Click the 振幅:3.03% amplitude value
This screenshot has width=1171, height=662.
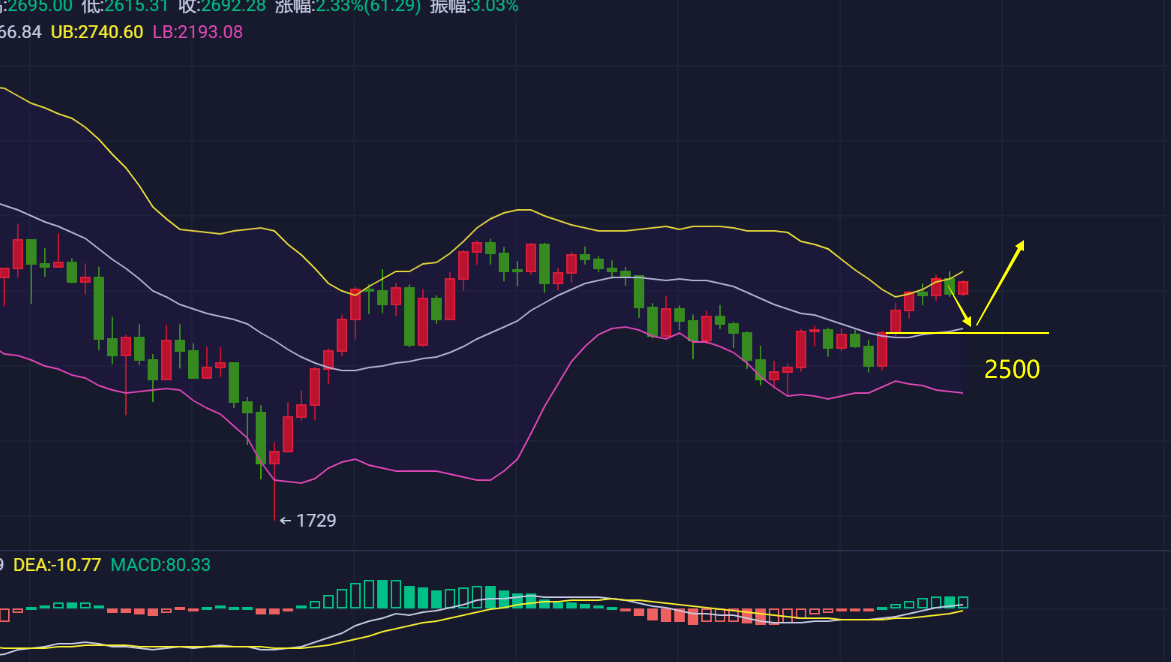click(474, 7)
